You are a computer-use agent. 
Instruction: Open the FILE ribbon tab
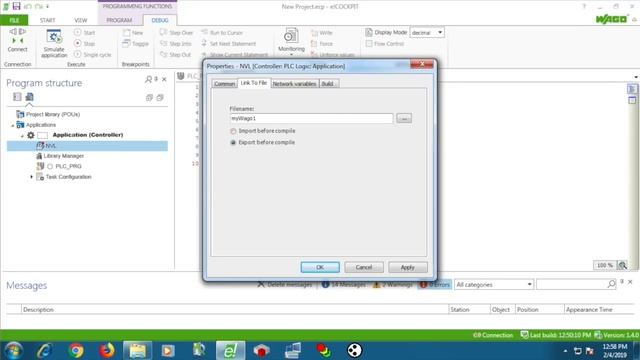(14, 20)
